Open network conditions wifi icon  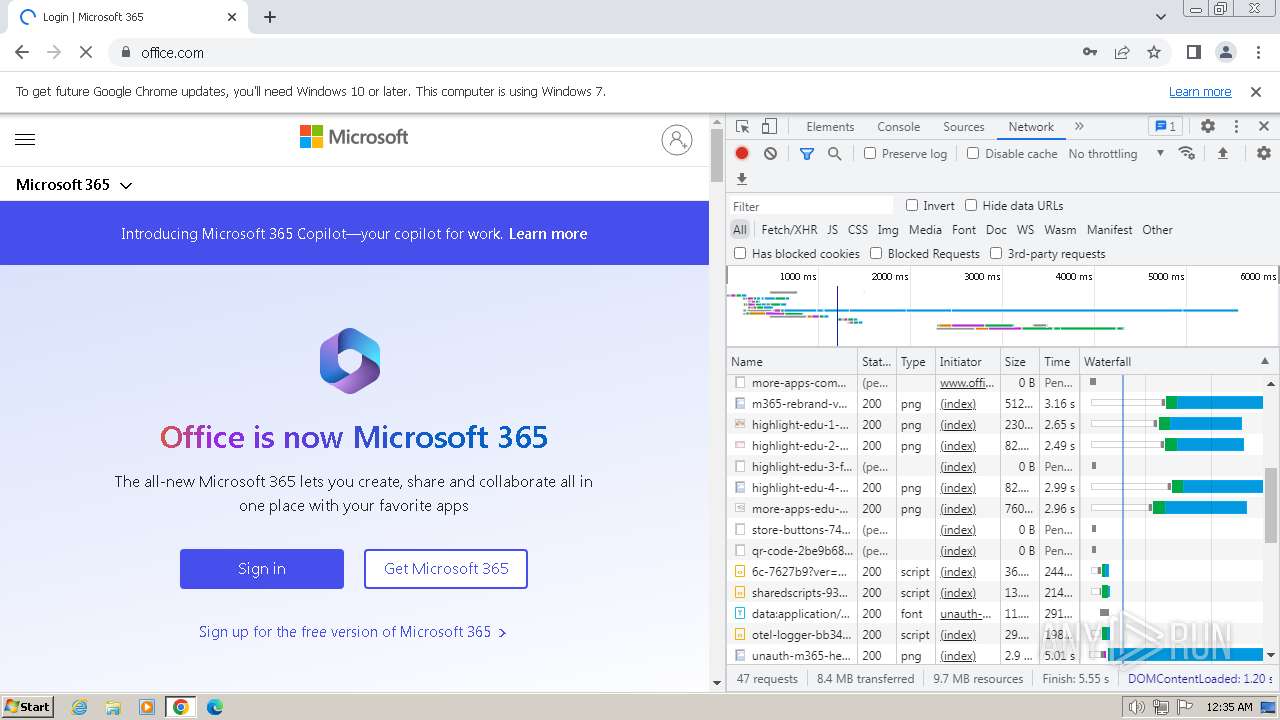pyautogui.click(x=1187, y=153)
